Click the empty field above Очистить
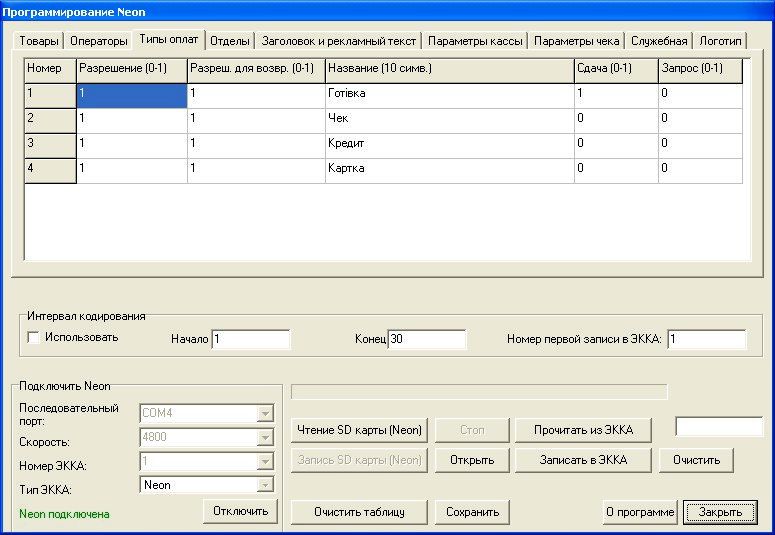Screen dimensions: 775x535 [x=719, y=427]
